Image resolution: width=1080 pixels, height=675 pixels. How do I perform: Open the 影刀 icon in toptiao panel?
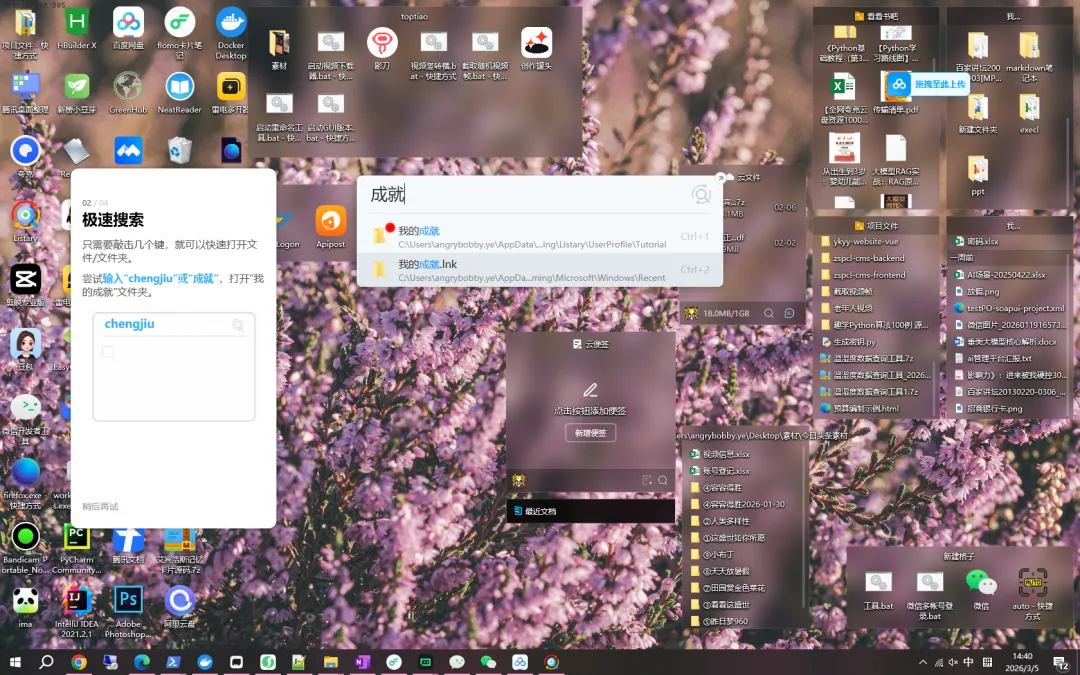382,50
